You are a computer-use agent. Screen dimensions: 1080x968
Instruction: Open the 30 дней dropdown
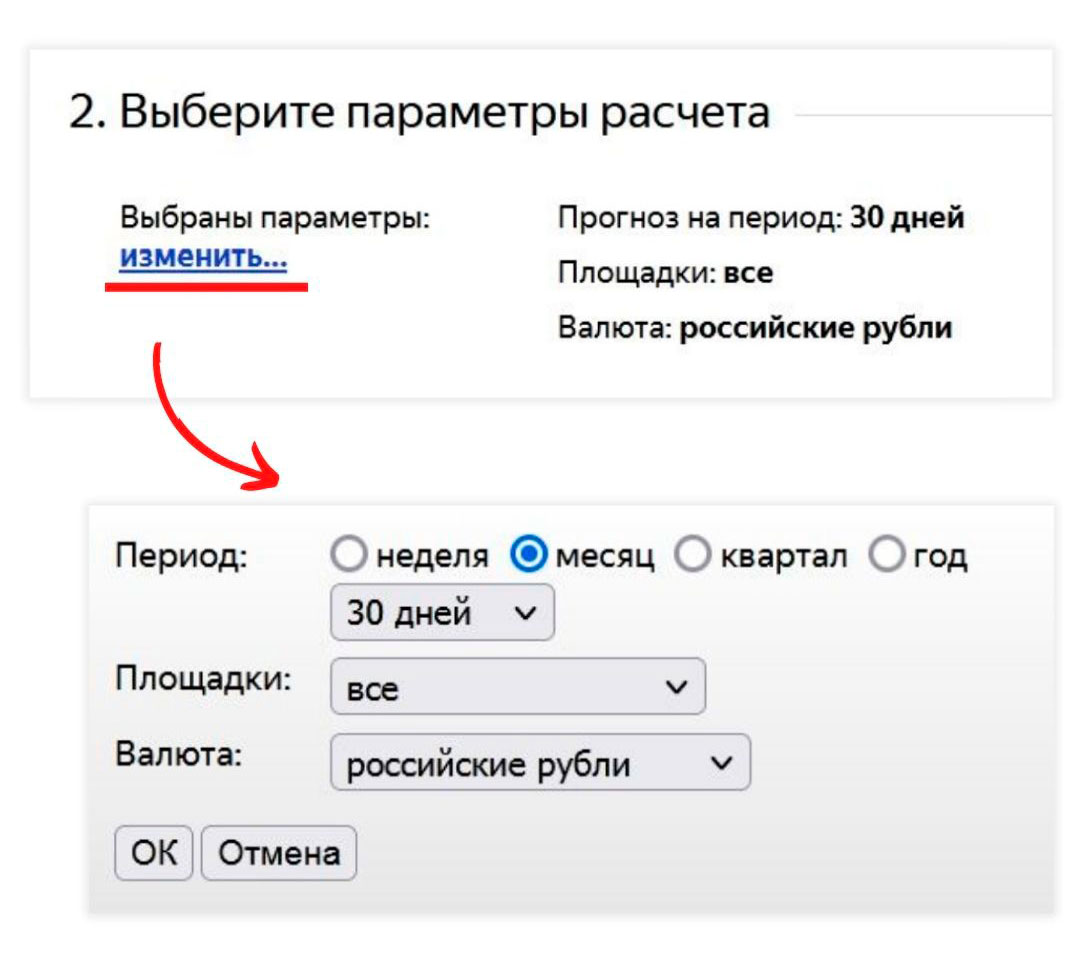click(442, 612)
